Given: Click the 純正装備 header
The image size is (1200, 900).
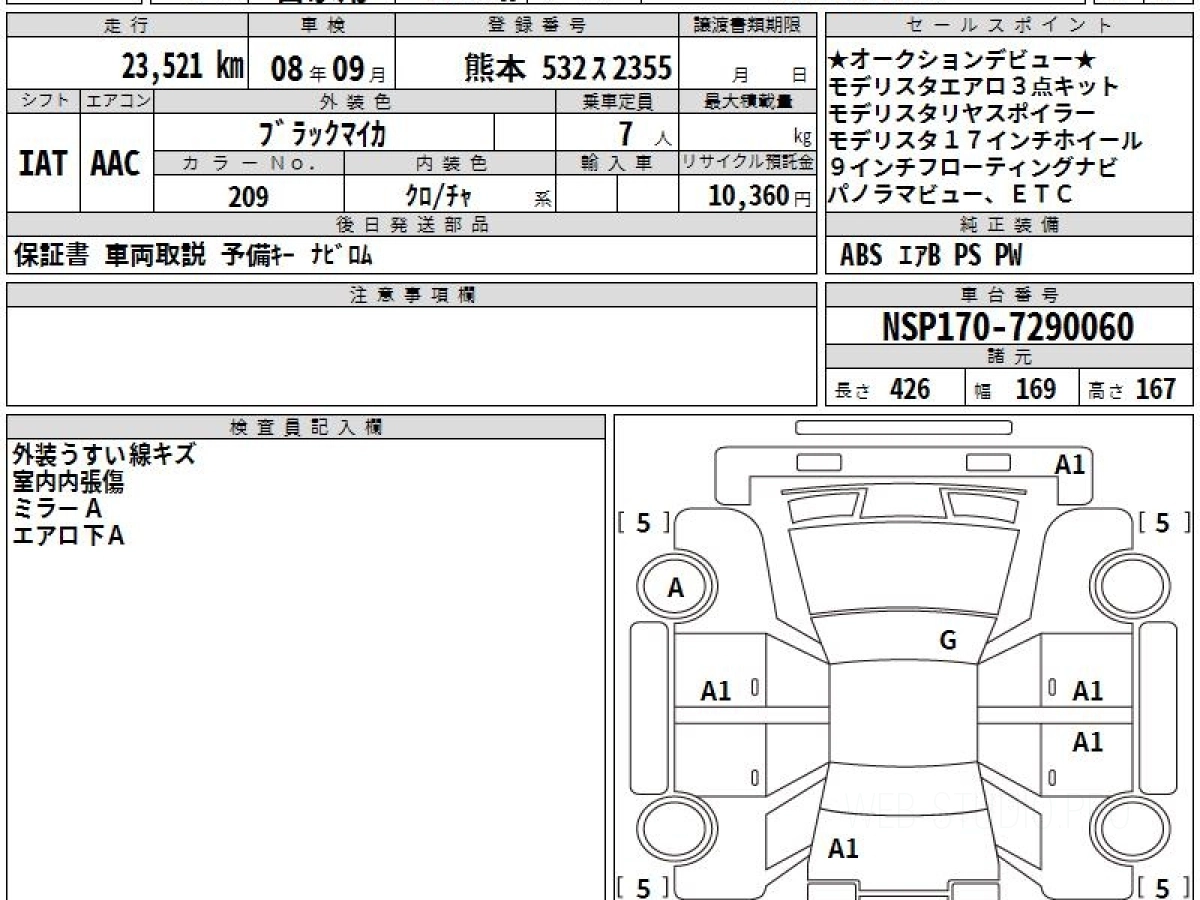Looking at the screenshot, I should click(1010, 224).
